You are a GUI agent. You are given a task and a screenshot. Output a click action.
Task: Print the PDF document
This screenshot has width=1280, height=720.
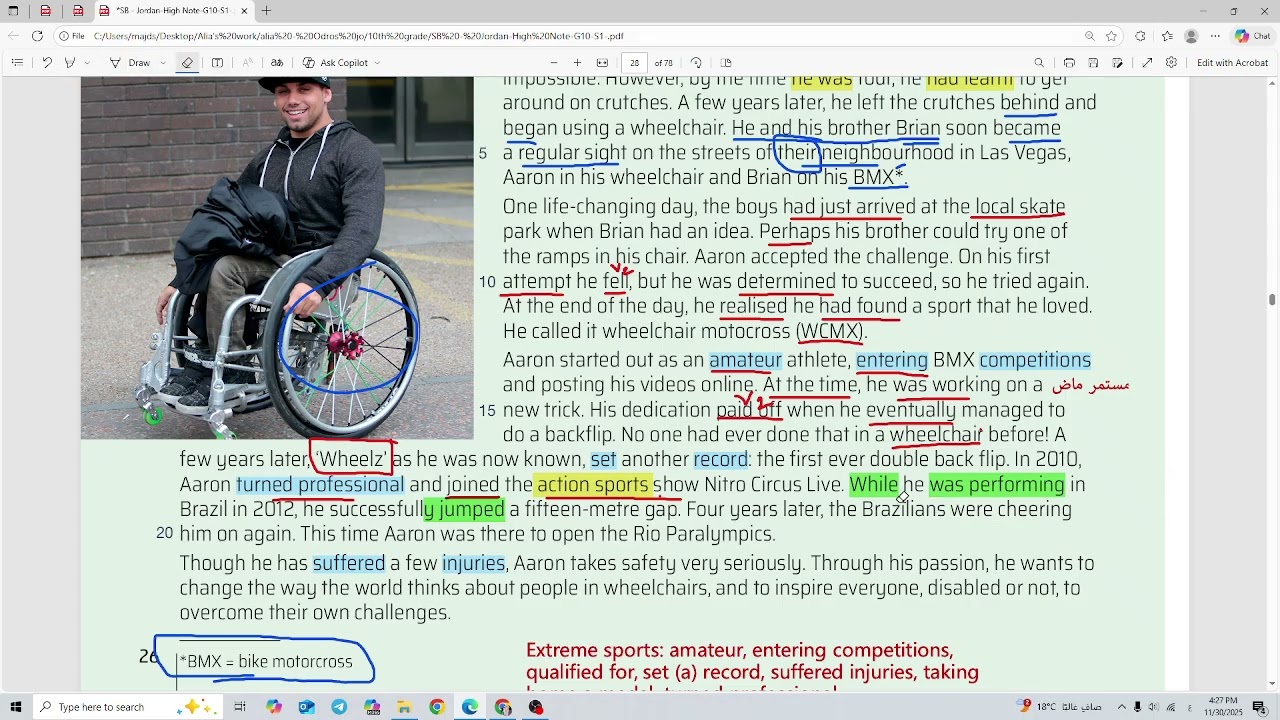coord(1069,62)
